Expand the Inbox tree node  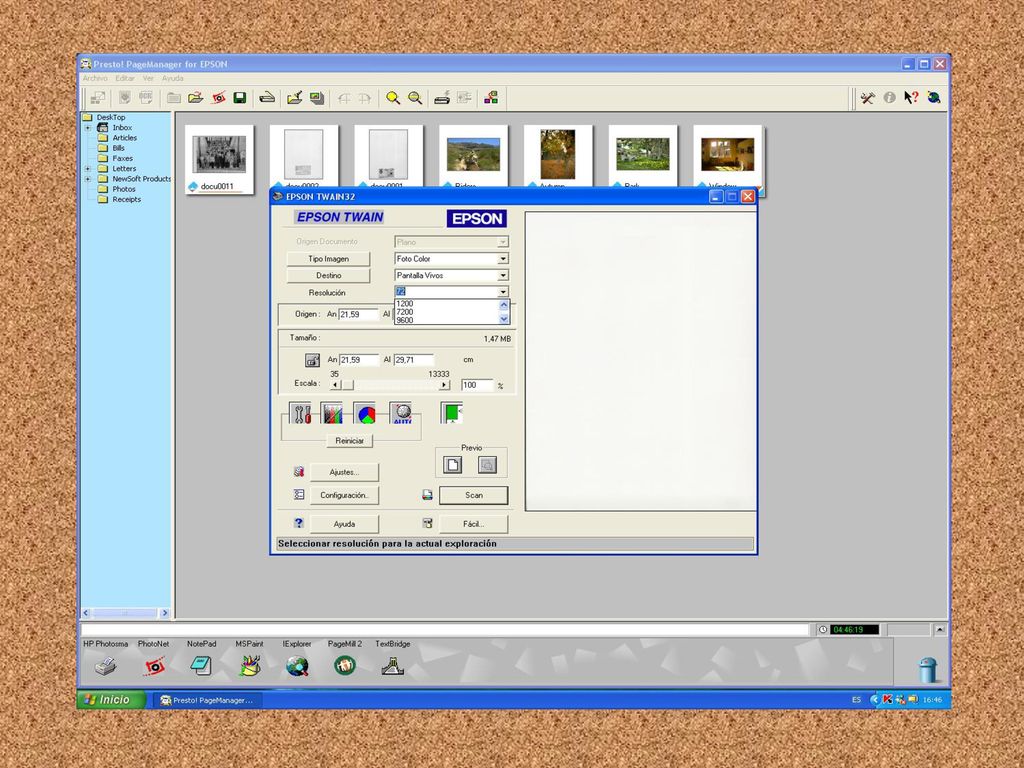tap(88, 128)
